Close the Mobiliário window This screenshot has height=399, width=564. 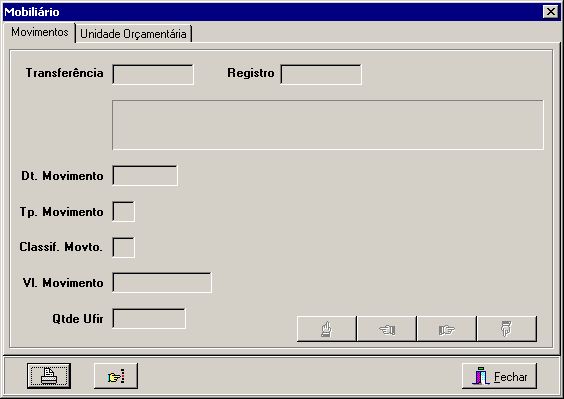click(551, 12)
